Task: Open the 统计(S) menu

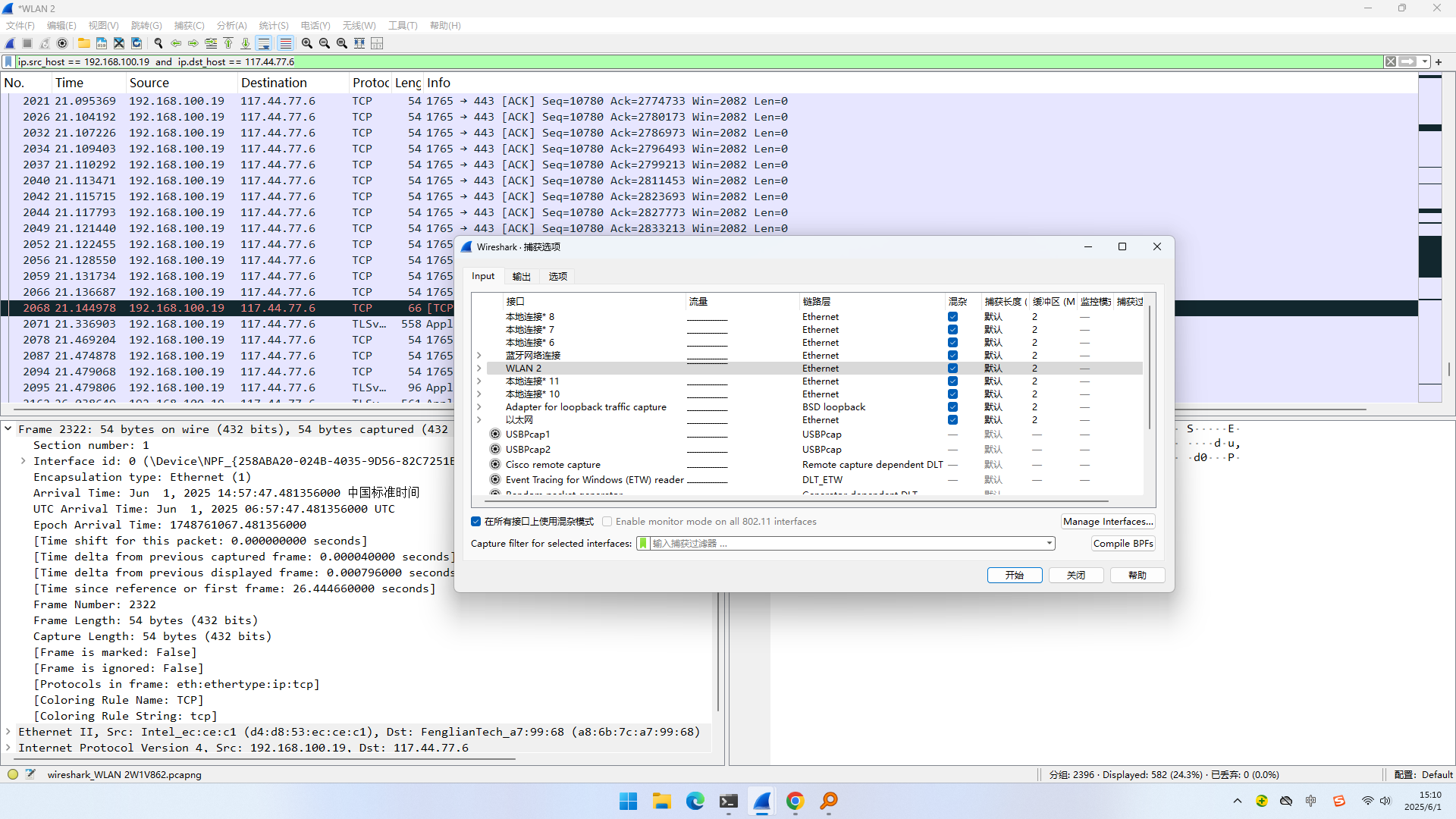Action: pyautogui.click(x=274, y=25)
